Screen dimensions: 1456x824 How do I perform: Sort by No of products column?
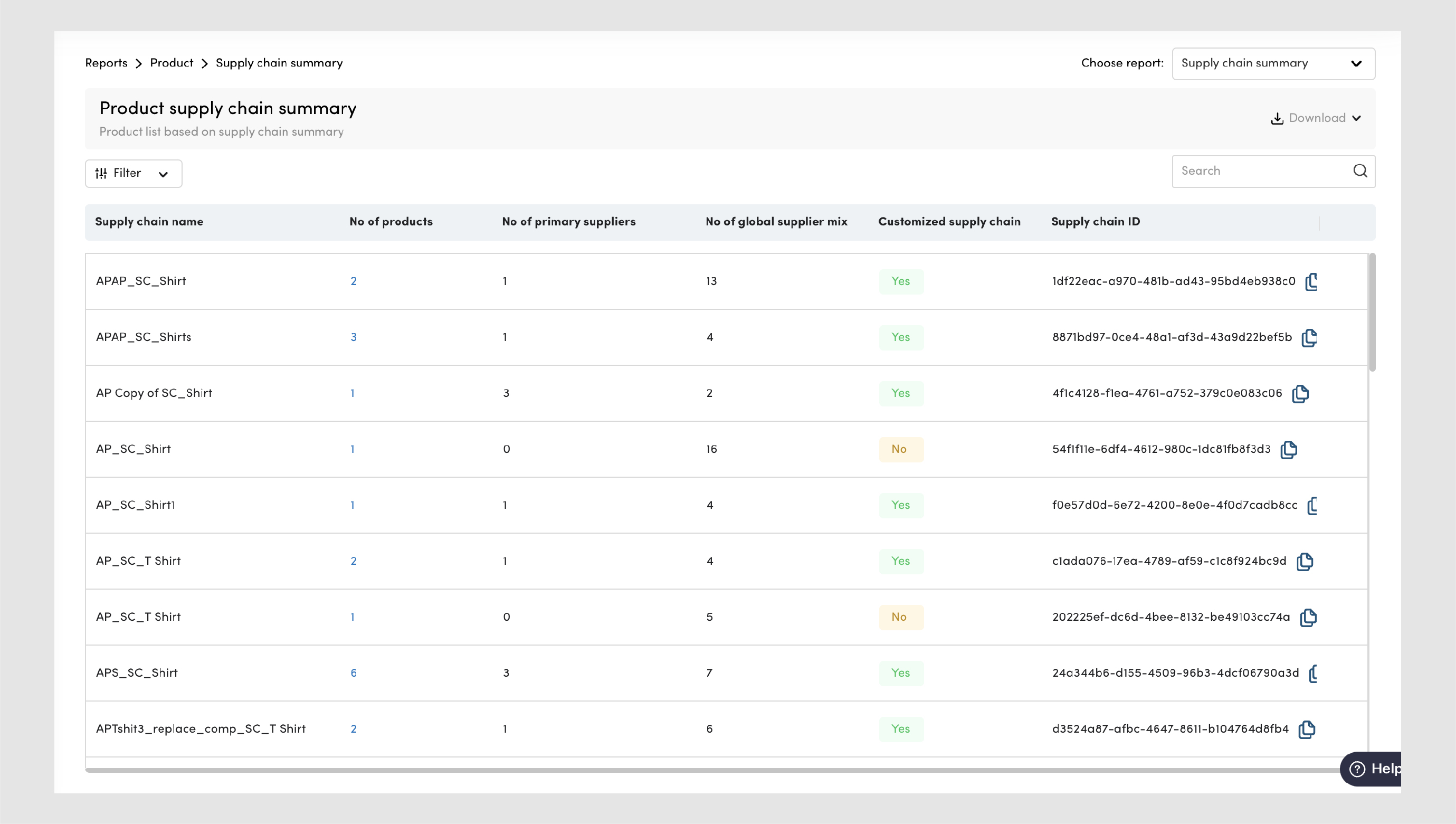(391, 222)
